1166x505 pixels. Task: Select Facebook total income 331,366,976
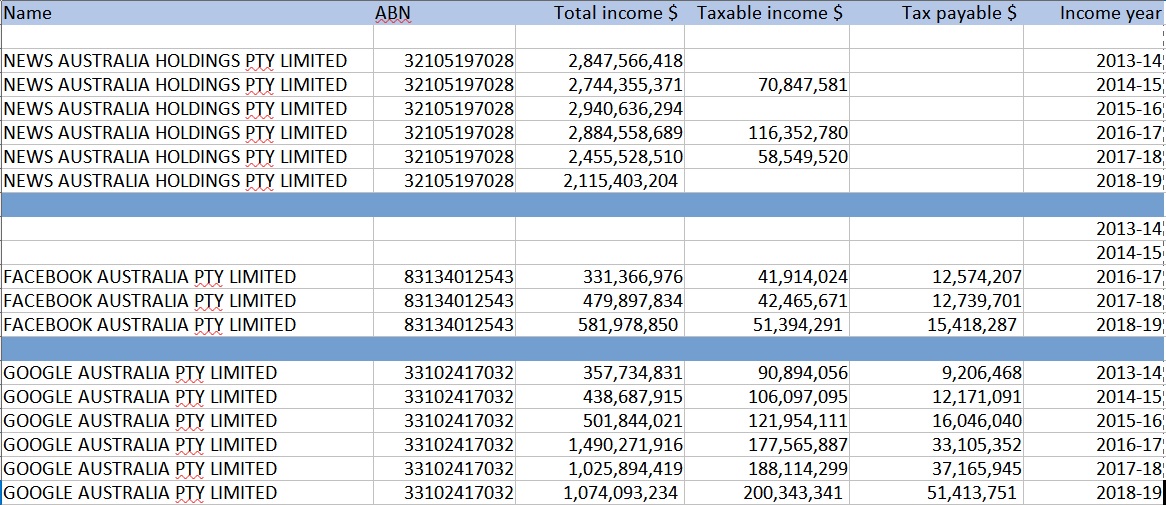coord(599,277)
